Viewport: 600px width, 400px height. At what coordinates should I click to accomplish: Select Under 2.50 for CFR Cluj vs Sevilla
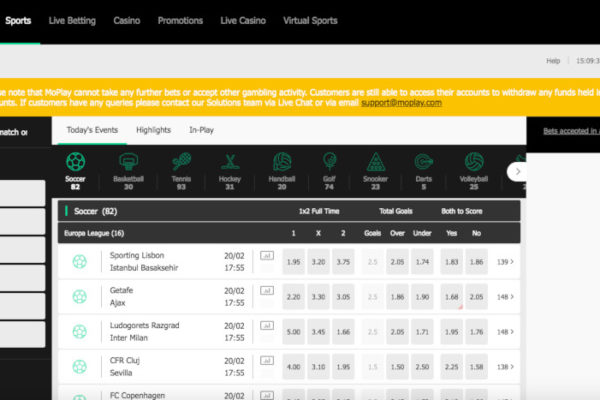coord(422,367)
